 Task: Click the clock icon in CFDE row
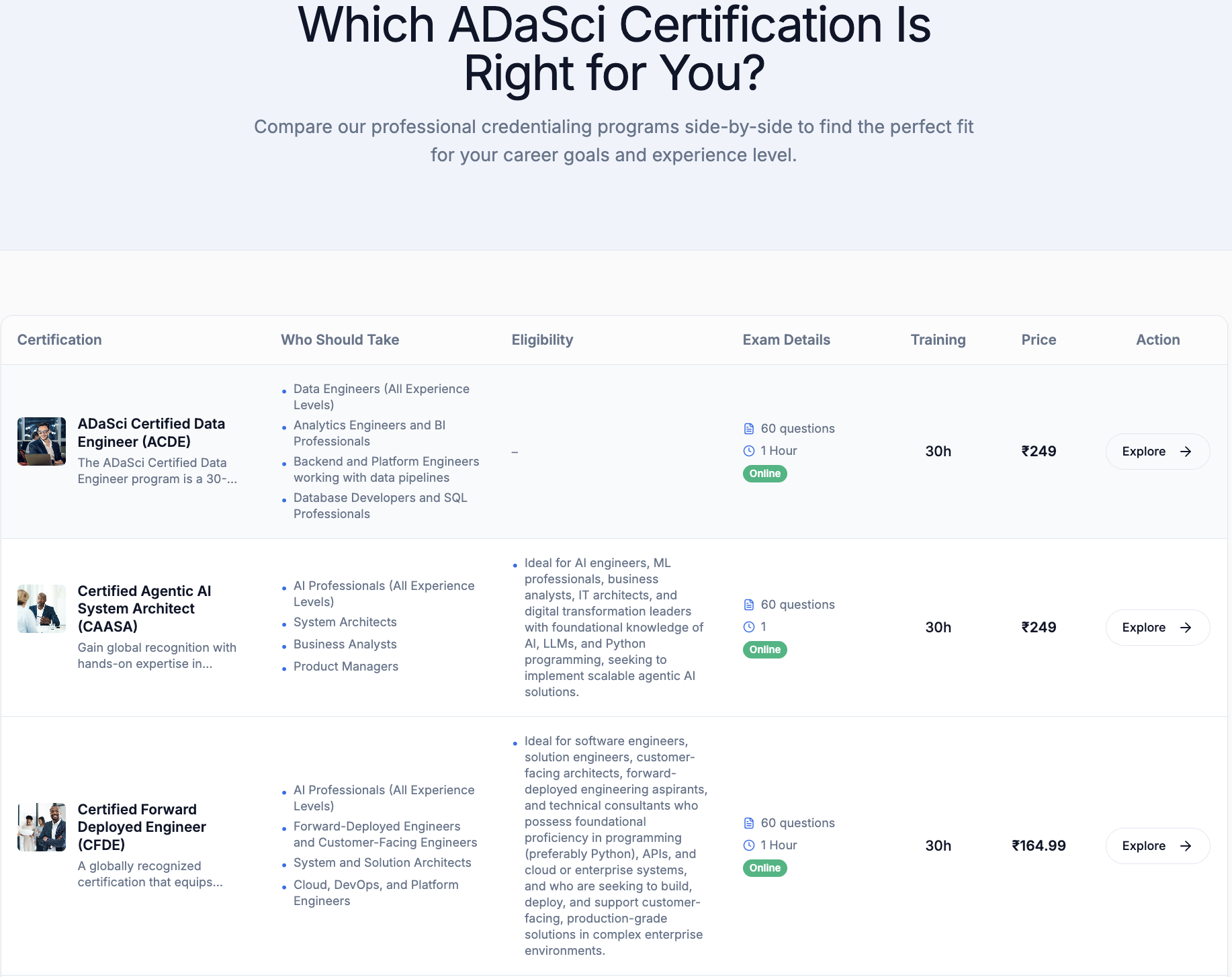[749, 845]
